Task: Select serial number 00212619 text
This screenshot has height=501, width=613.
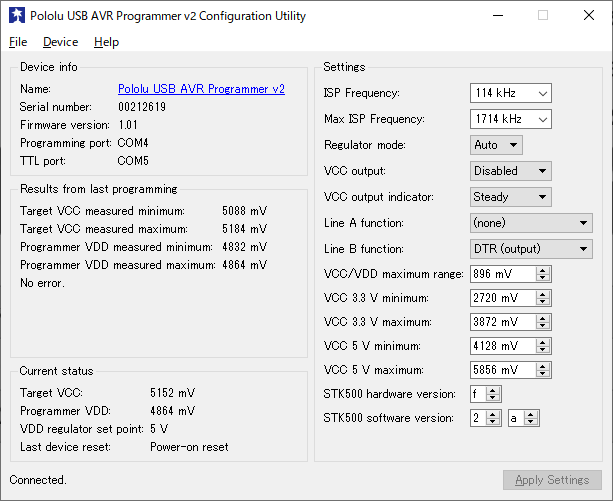Action: coord(142,107)
